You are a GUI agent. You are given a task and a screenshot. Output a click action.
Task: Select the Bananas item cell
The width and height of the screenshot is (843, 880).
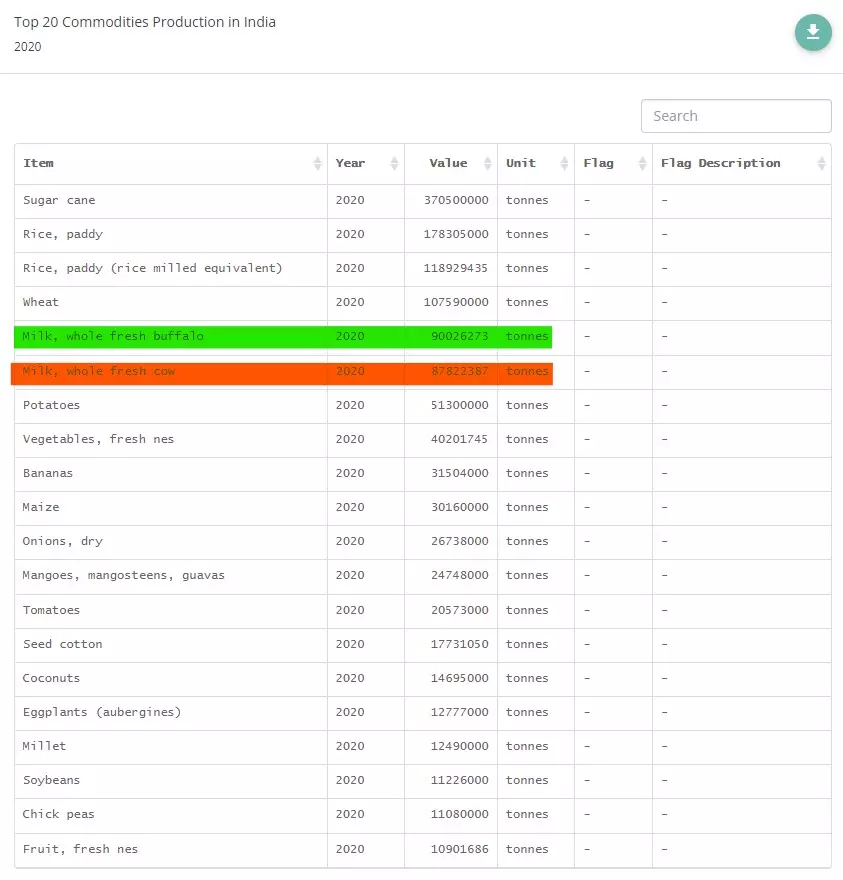click(171, 474)
